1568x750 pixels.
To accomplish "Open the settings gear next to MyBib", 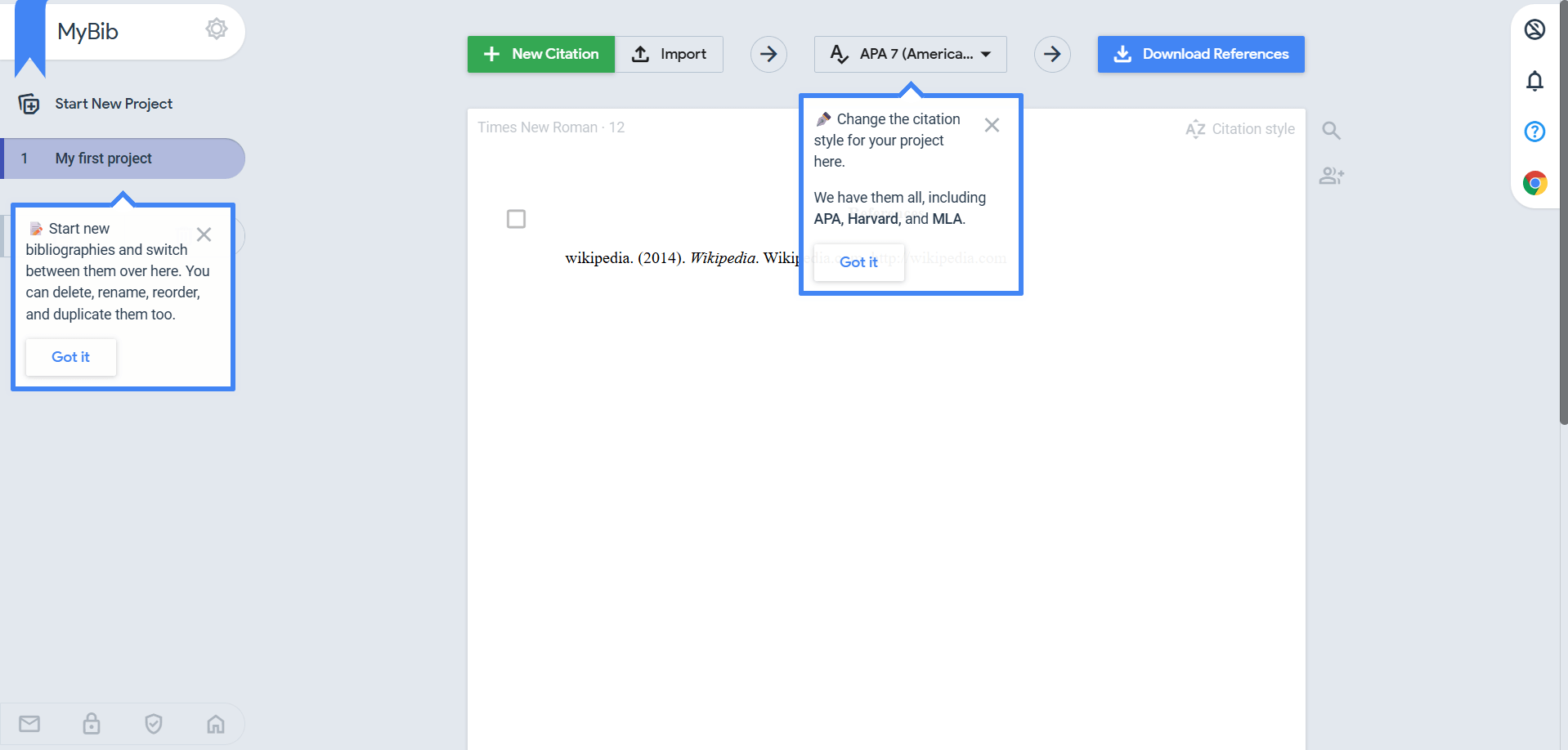I will pyautogui.click(x=216, y=29).
